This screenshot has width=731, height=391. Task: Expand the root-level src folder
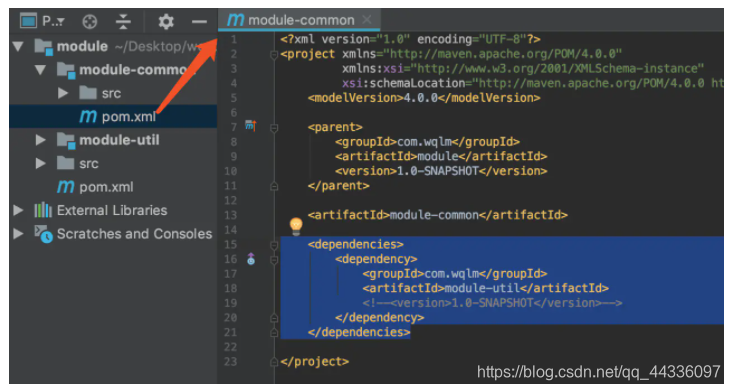[x=41, y=163]
